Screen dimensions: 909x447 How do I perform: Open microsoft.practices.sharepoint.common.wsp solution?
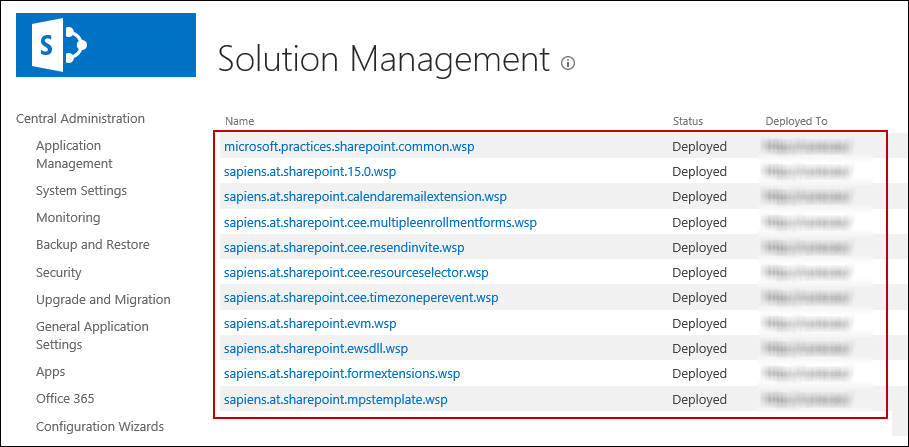click(x=349, y=147)
